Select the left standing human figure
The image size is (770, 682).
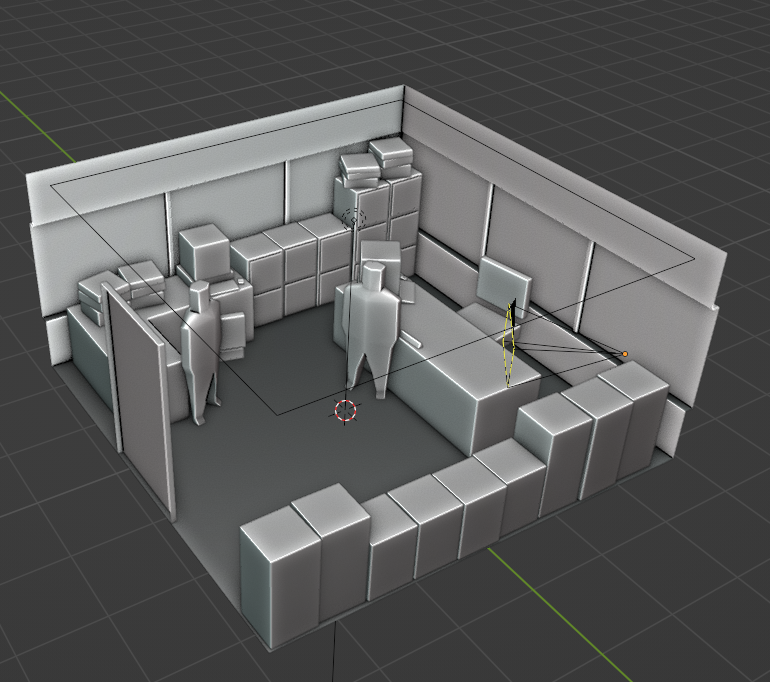pyautogui.click(x=201, y=351)
